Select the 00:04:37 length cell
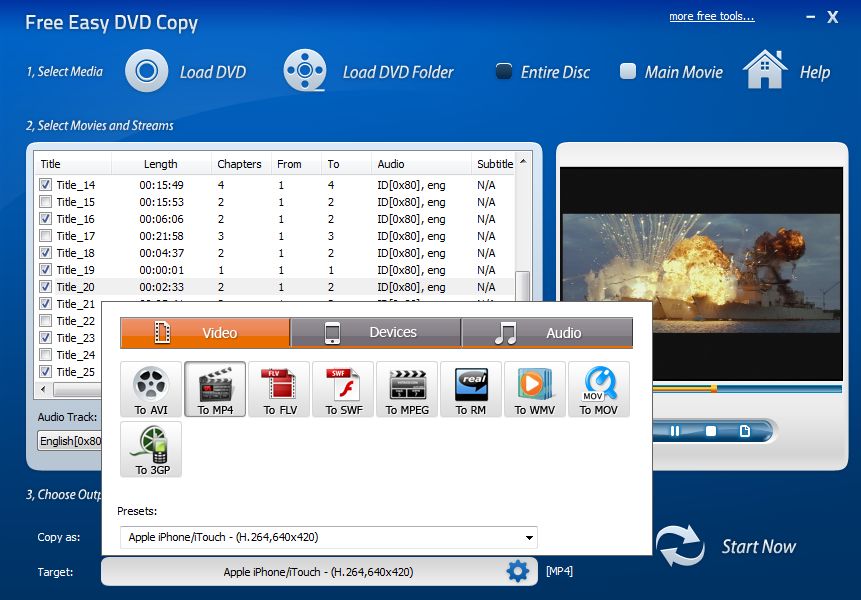Screen dimensions: 861x600 click(x=161, y=253)
